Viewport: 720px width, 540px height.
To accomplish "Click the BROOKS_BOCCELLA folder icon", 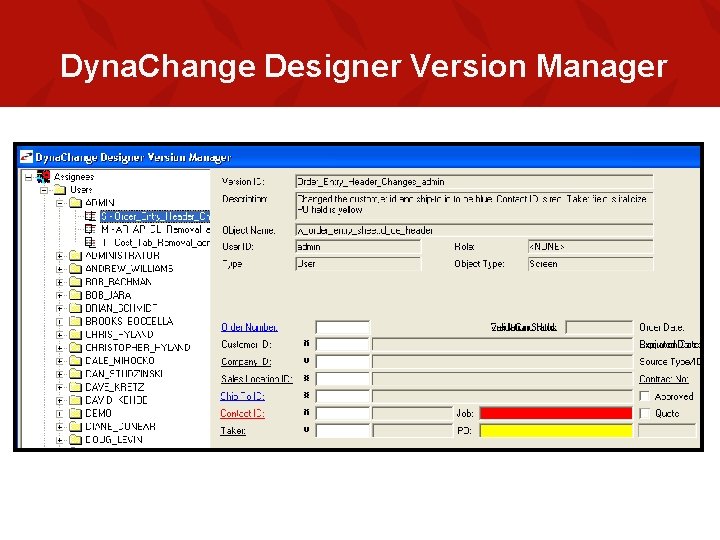I will click(x=75, y=321).
